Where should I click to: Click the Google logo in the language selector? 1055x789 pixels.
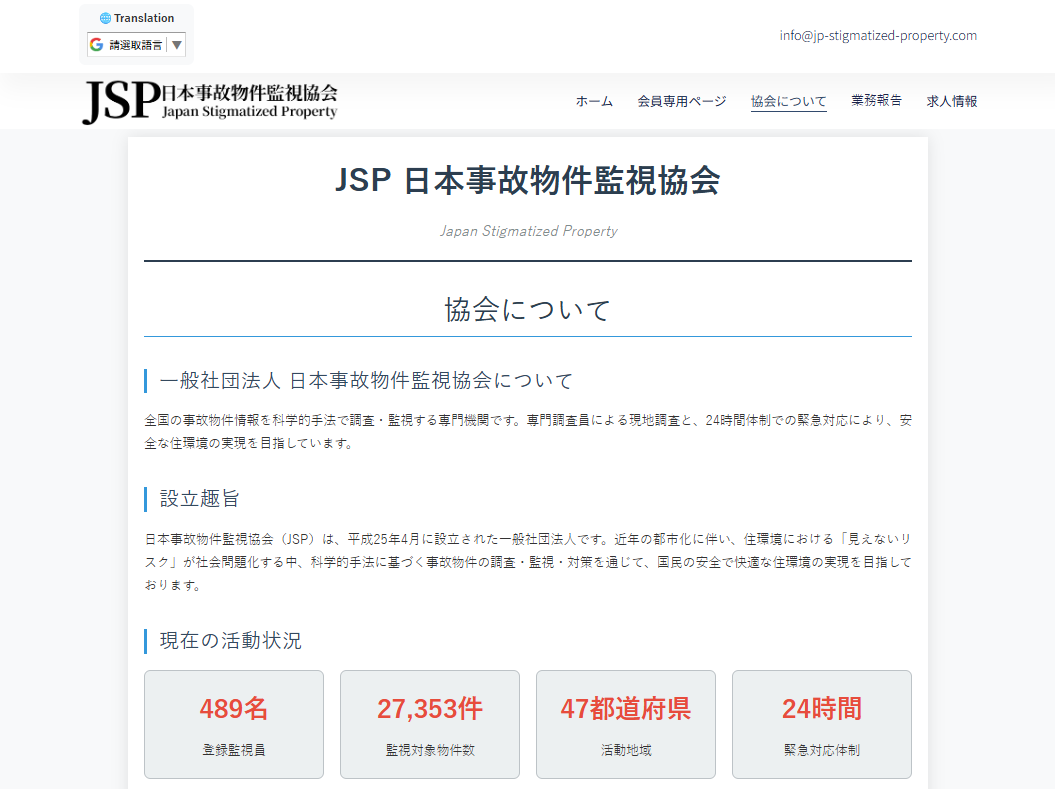click(96, 44)
